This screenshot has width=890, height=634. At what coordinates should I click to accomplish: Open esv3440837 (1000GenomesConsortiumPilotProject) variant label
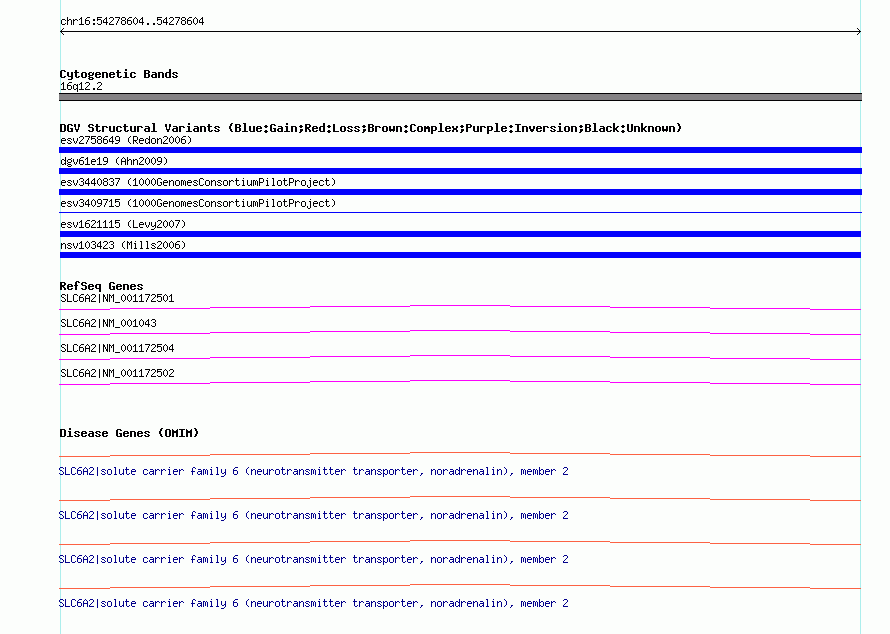[x=198, y=182]
